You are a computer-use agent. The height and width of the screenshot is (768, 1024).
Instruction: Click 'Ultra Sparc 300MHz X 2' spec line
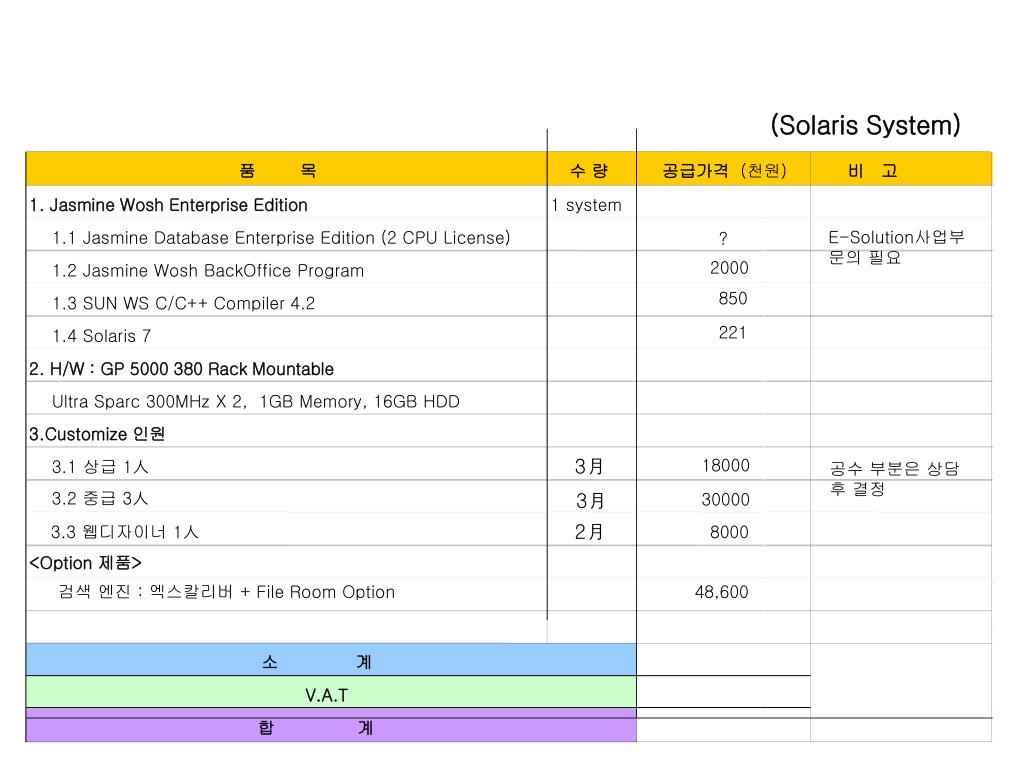256,401
